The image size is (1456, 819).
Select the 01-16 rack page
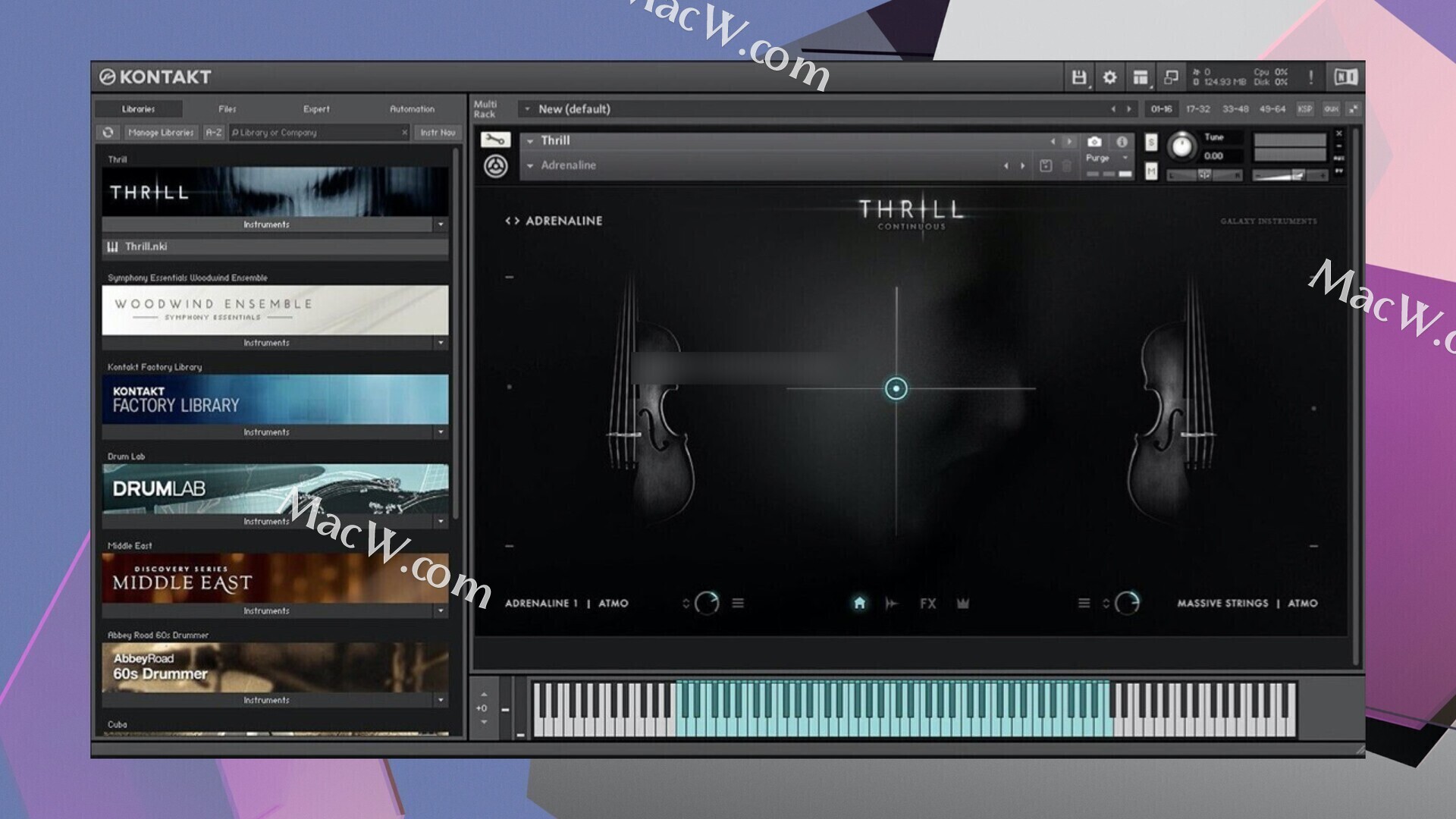(1161, 109)
